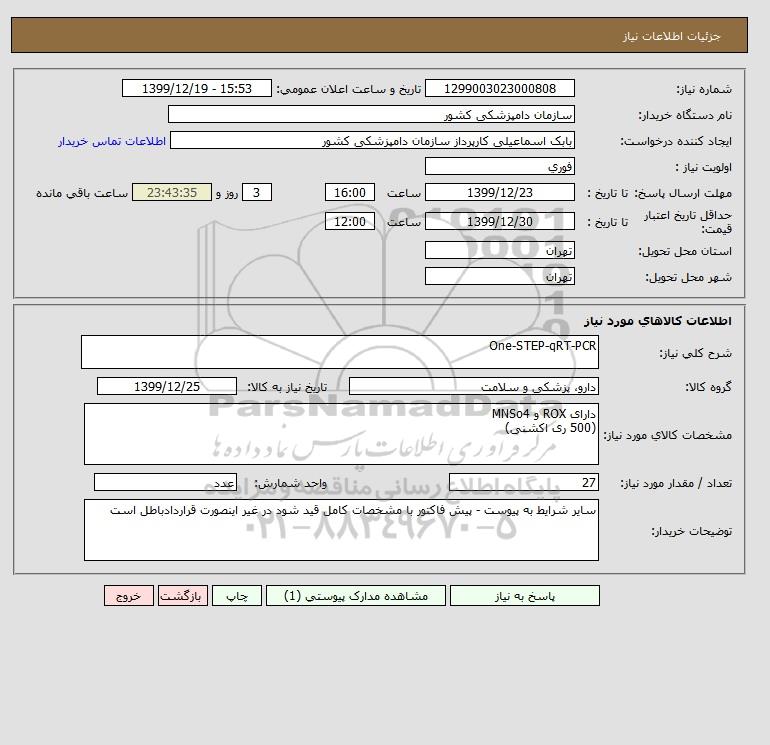Click the remaining days field showing 3
This screenshot has width=770, height=745.
[256, 193]
